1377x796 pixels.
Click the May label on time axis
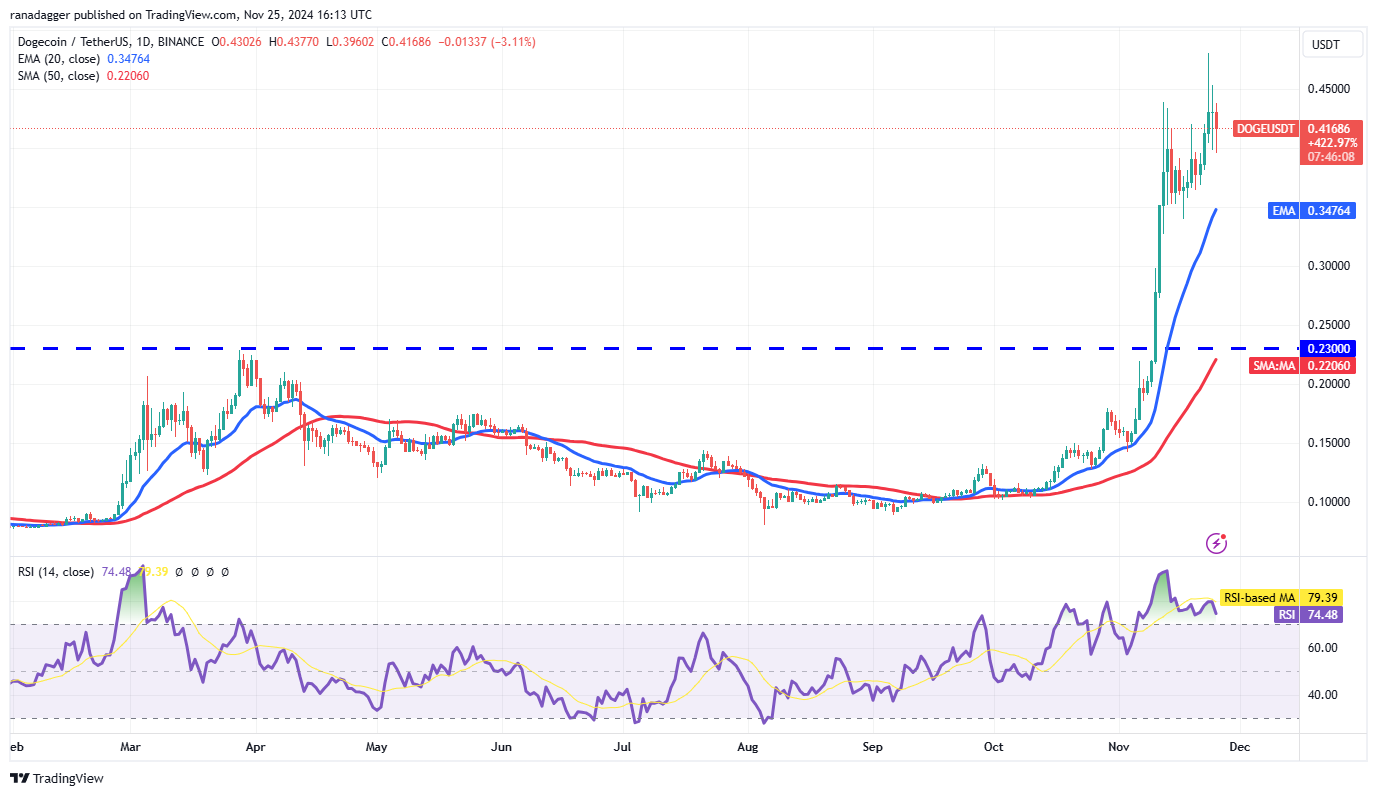[376, 747]
